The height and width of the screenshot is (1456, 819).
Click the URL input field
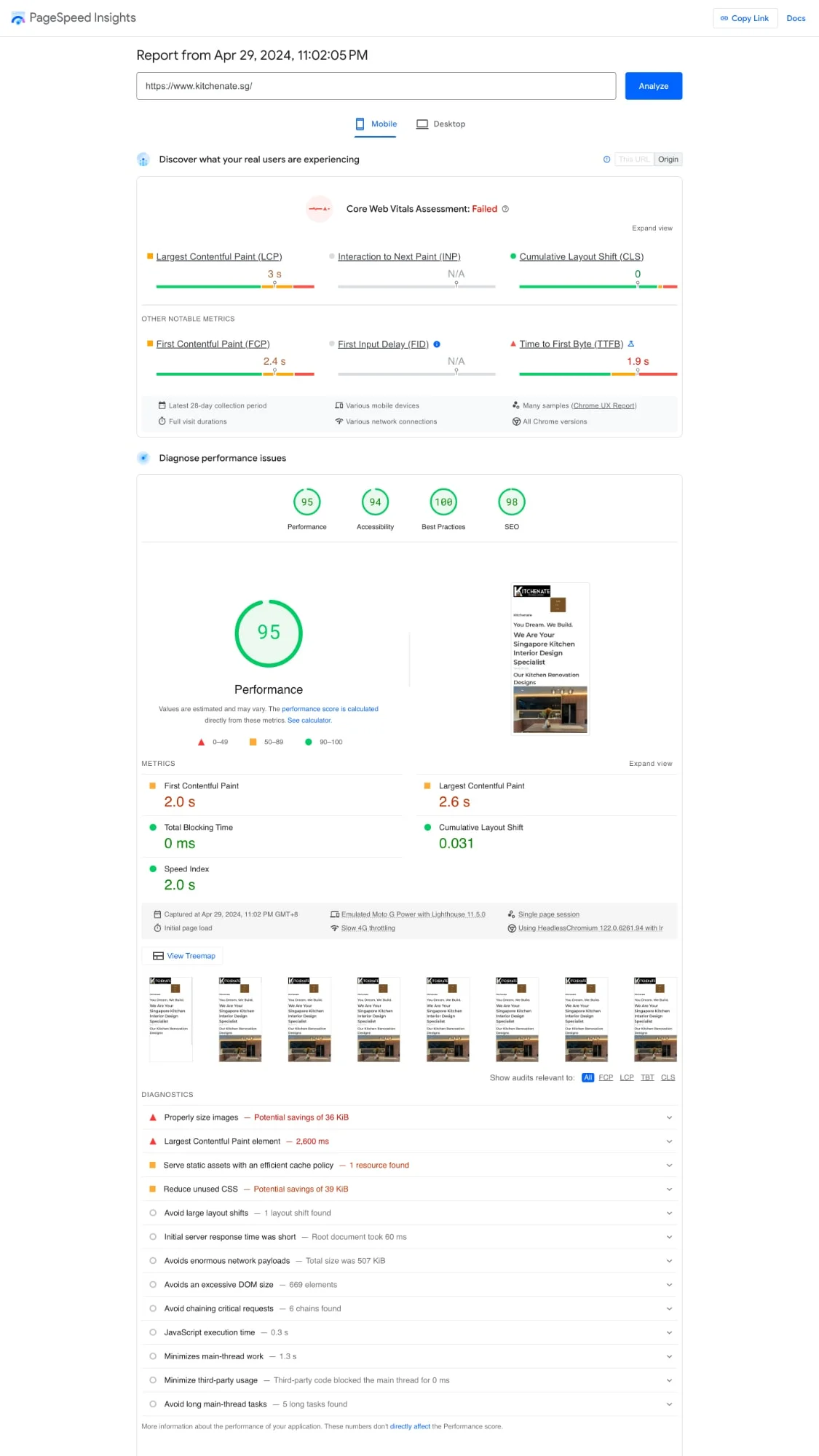(376, 86)
